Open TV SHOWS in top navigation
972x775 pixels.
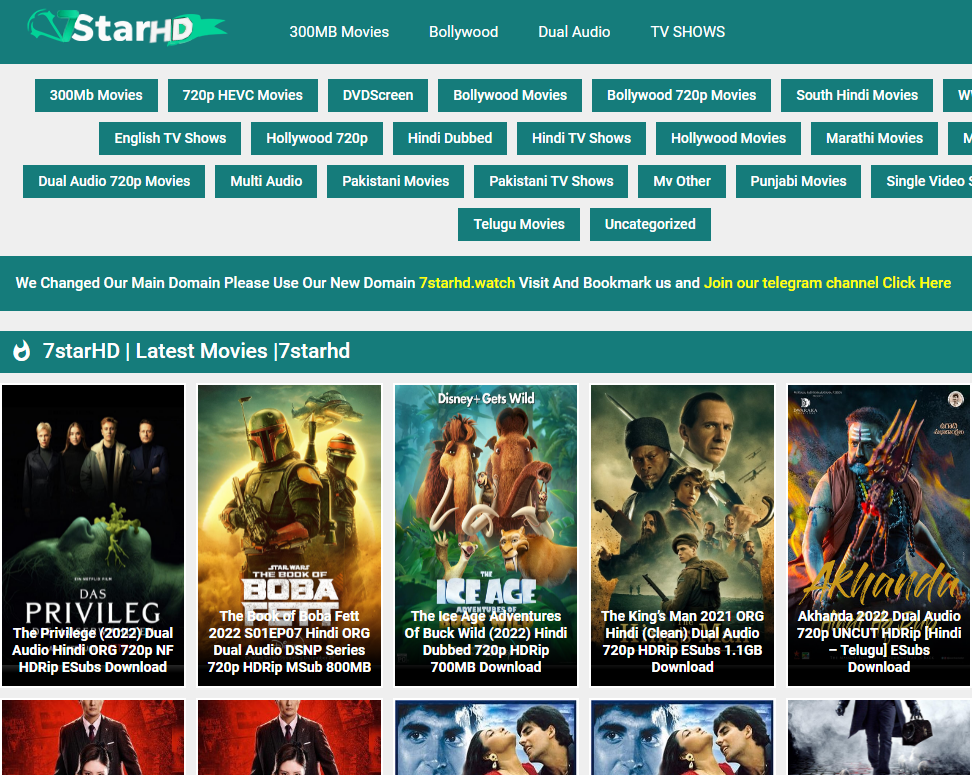coord(687,32)
